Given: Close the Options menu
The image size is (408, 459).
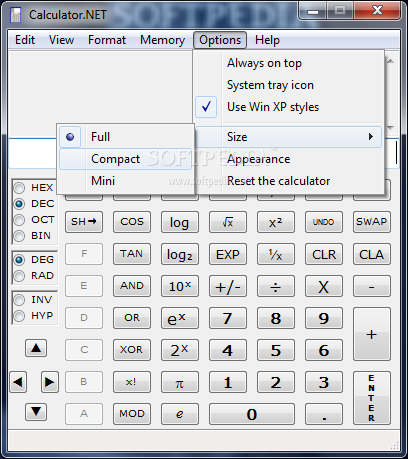Looking at the screenshot, I should [x=220, y=40].
